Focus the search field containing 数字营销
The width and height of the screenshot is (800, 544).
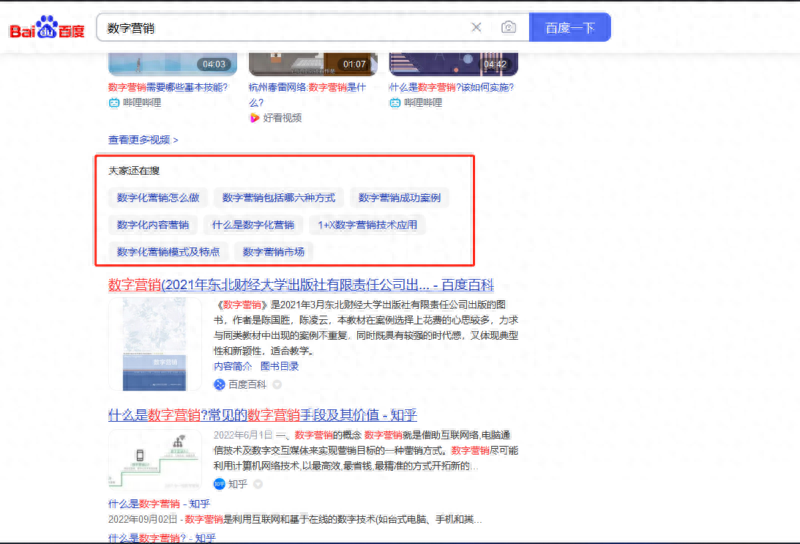[280, 28]
